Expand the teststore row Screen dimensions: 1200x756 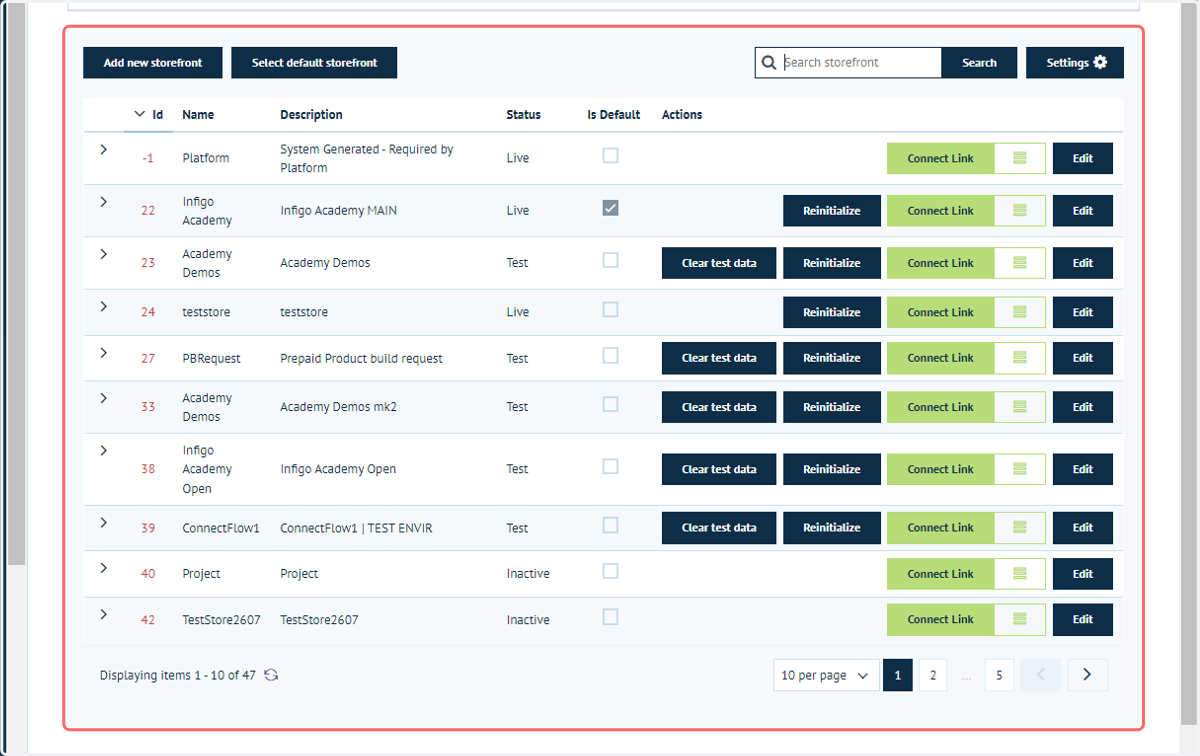click(103, 305)
